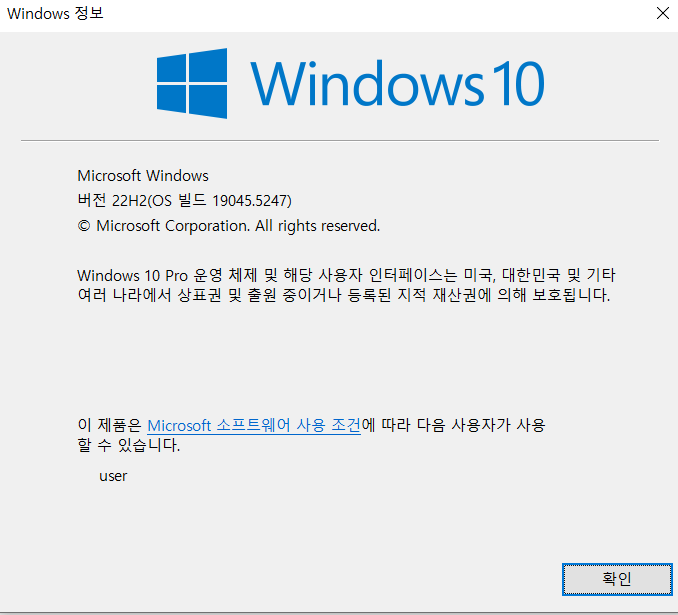Close the Windows 정보 dialog
Viewport: 678px width, 615px height.
(662, 13)
